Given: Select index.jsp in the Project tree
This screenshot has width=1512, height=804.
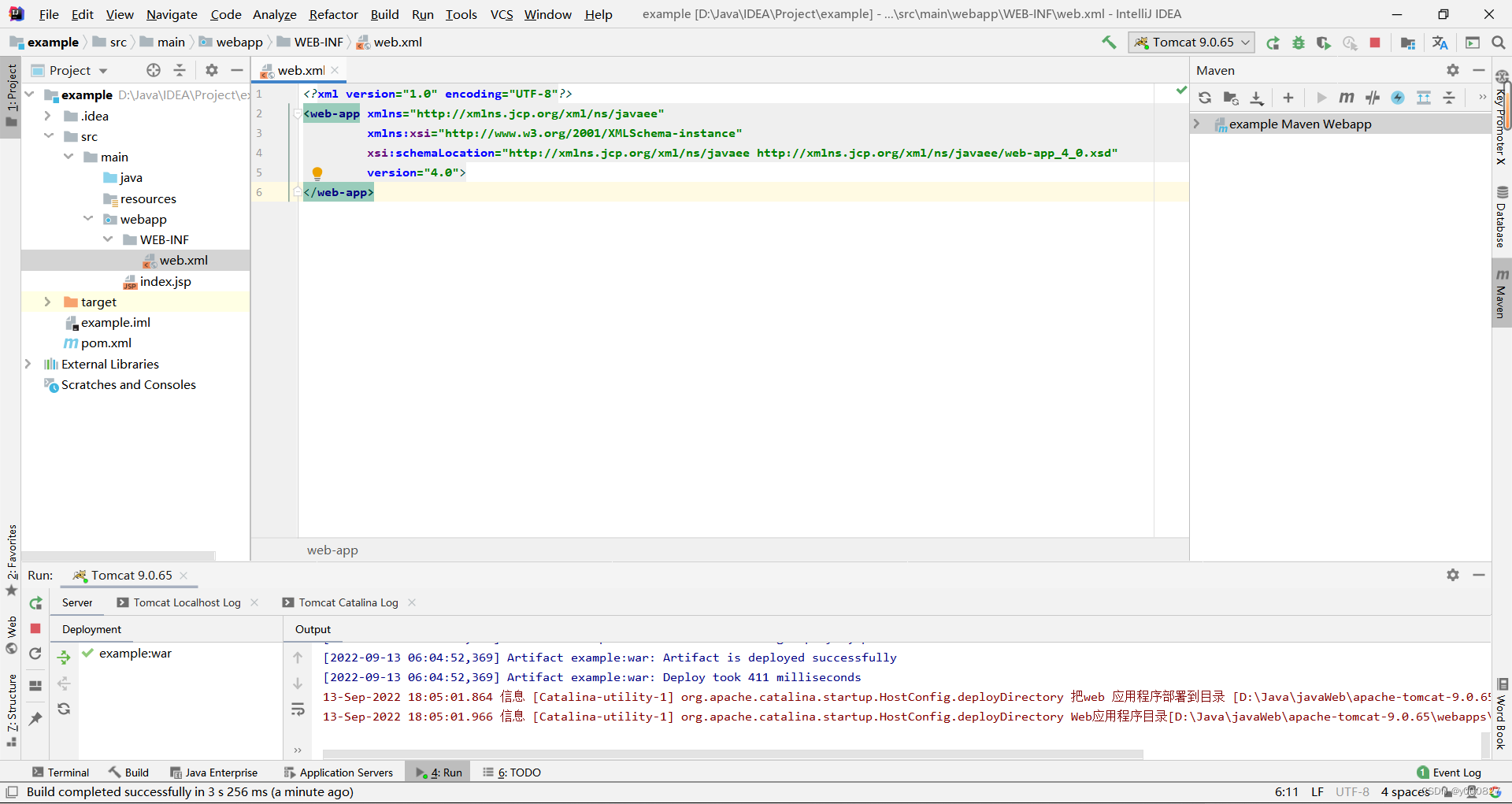Looking at the screenshot, I should [x=165, y=281].
